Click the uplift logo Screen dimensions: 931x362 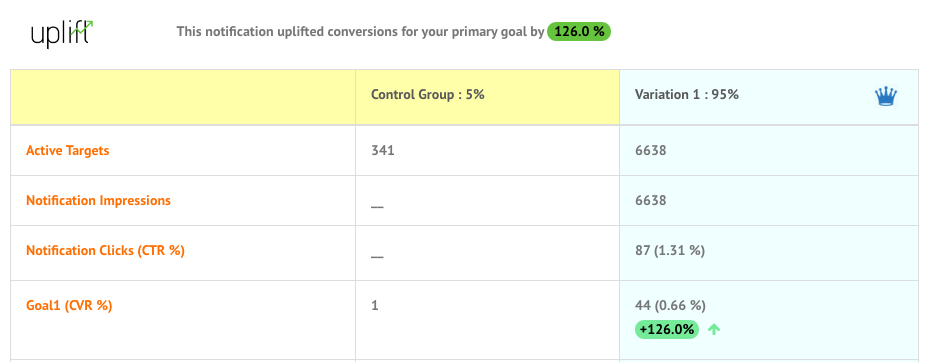[62, 33]
